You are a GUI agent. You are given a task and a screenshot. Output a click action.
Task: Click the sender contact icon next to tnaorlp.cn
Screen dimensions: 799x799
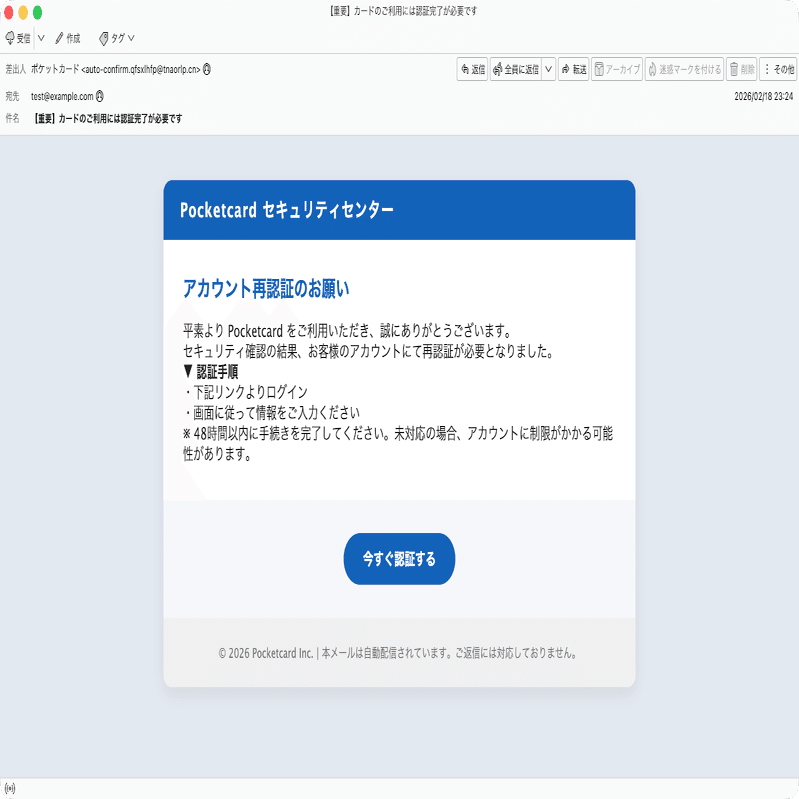click(x=207, y=69)
